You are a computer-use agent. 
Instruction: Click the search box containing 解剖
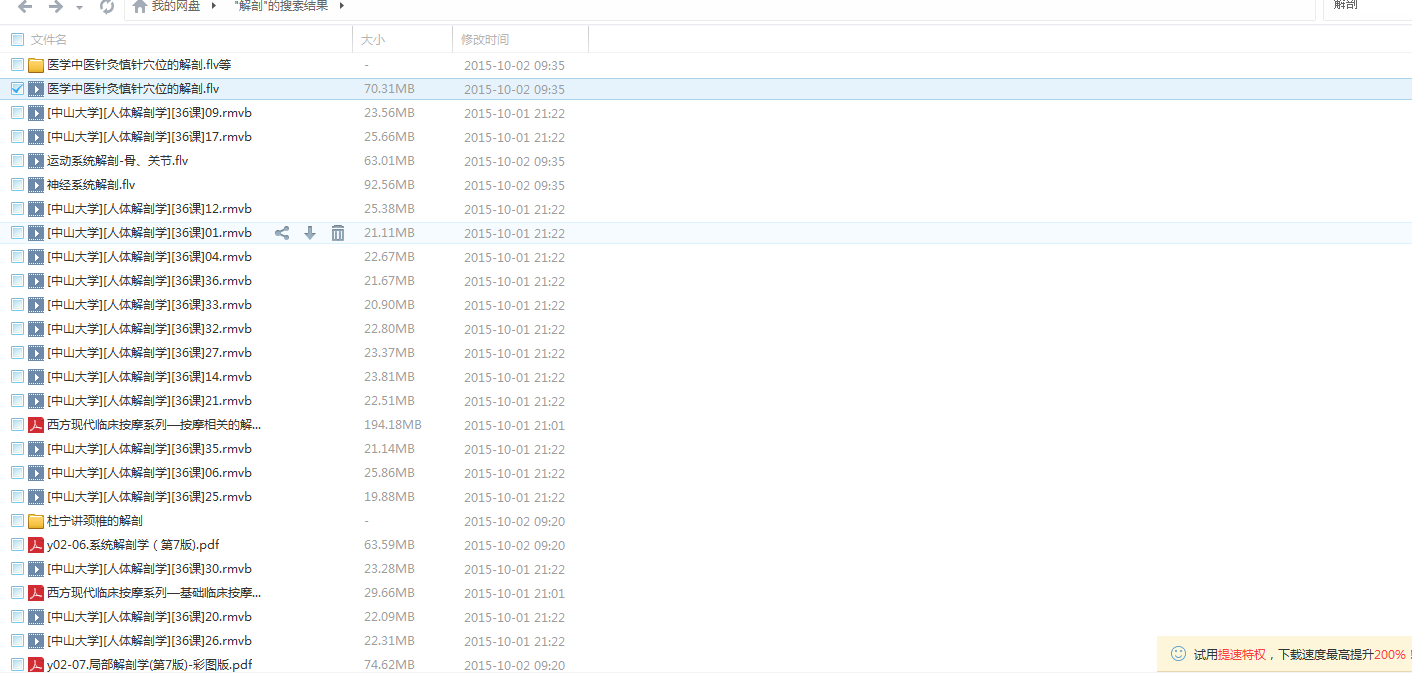[x=1366, y=7]
